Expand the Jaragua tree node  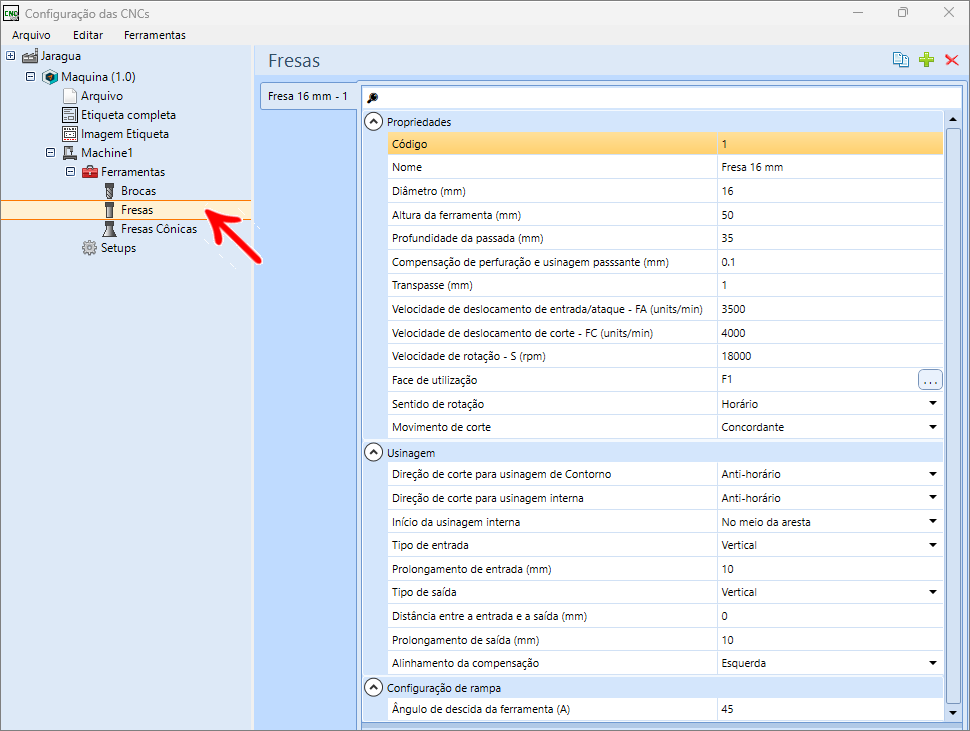click(11, 56)
